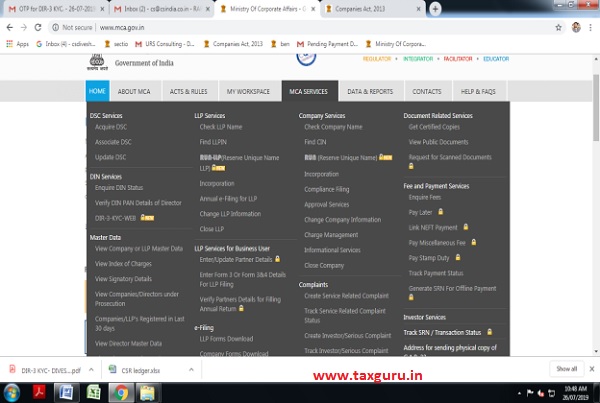
Task: Open LLP Forms Download link
Action: (x=226, y=339)
